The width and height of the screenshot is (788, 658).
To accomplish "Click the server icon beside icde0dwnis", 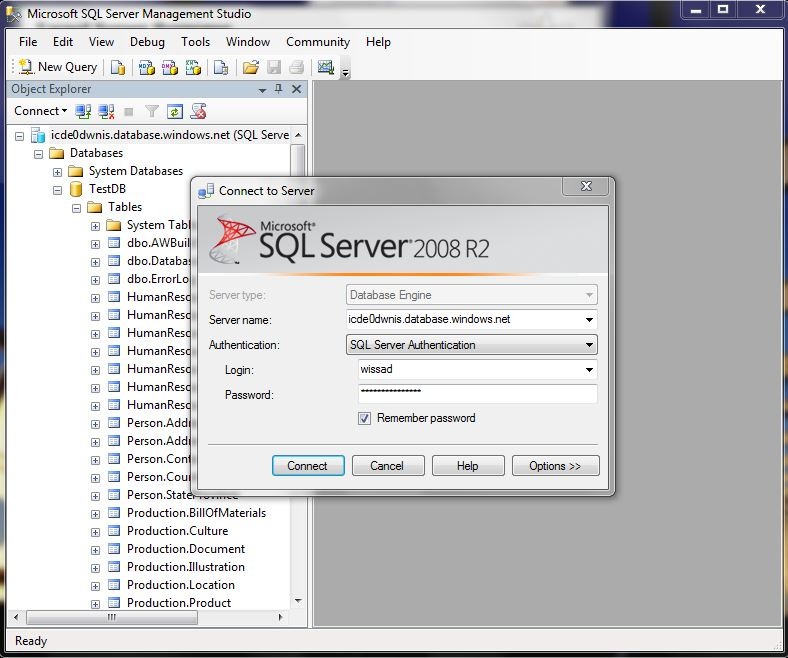I will [38, 135].
